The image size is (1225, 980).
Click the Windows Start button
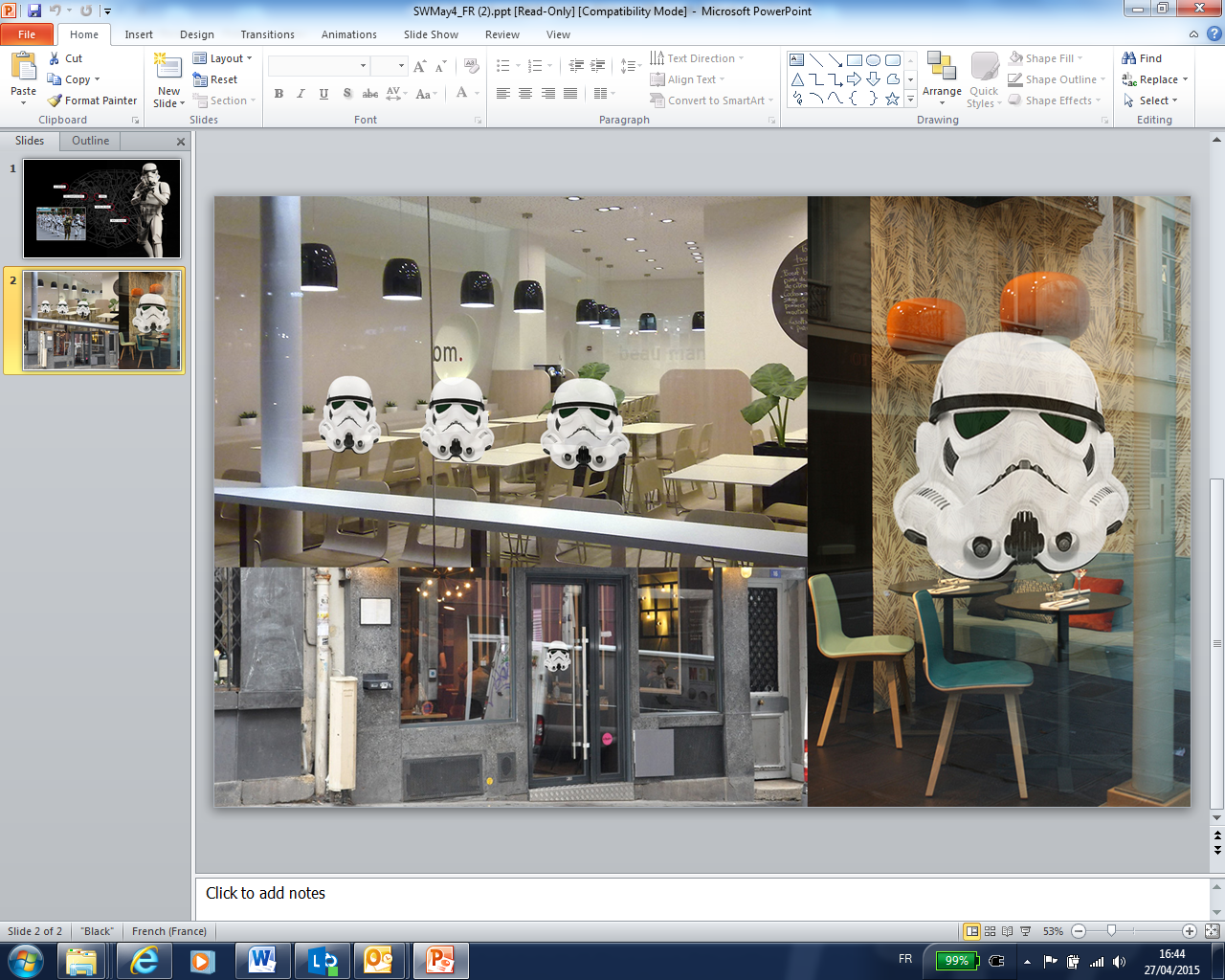(x=26, y=960)
